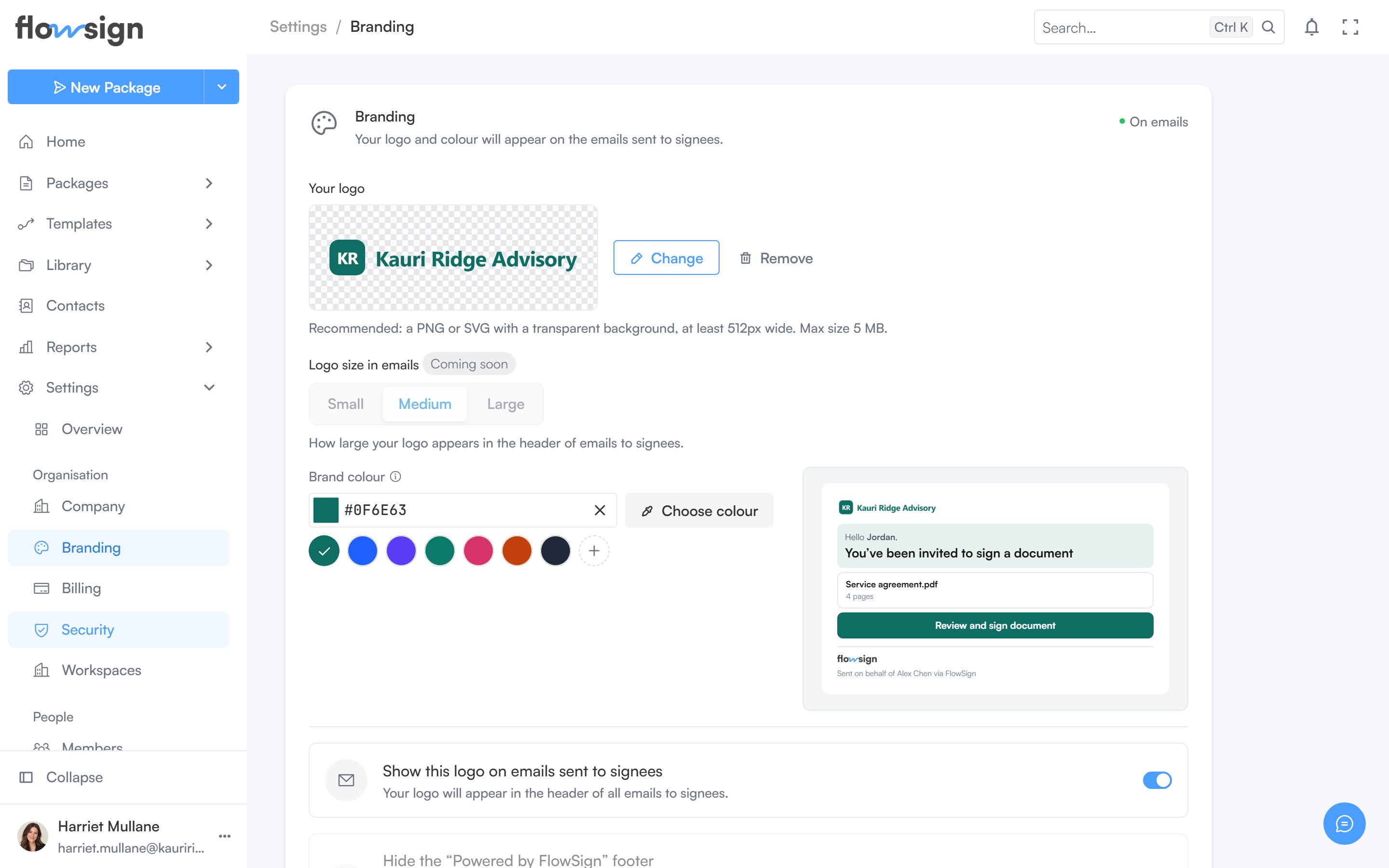
Task: Toggle fullscreen mode icon
Action: pos(1350,27)
